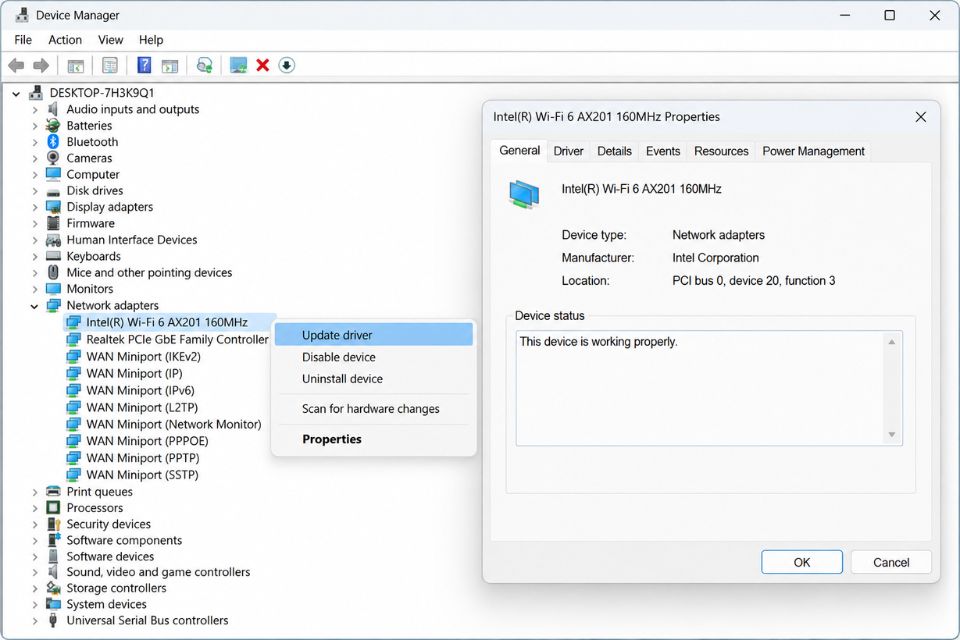
Task: Click Show/Hide Console Tree toolbar icon
Action: (75, 66)
